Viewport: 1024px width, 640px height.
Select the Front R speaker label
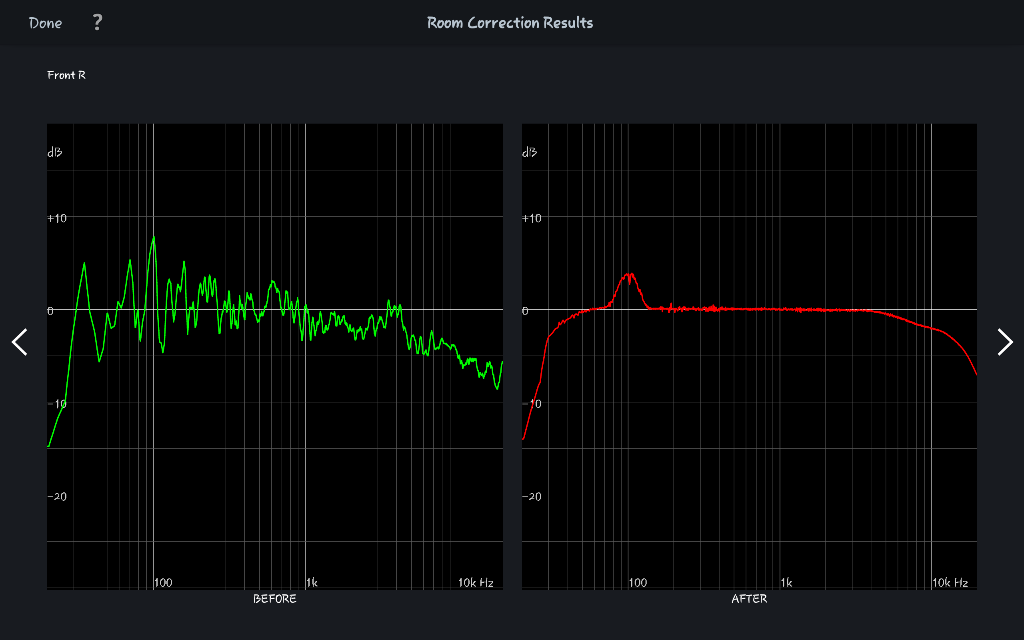coord(66,75)
